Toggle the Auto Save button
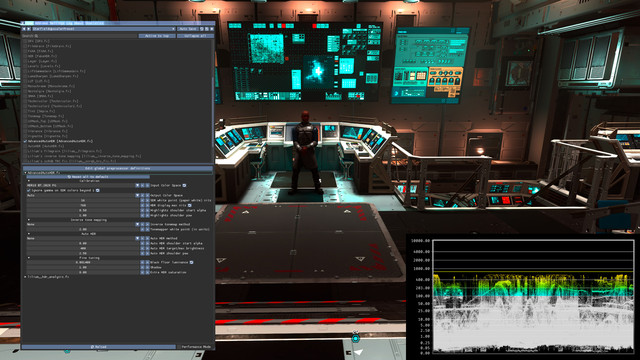Image resolution: width=640 pixels, height=360 pixels. pyautogui.click(x=188, y=29)
